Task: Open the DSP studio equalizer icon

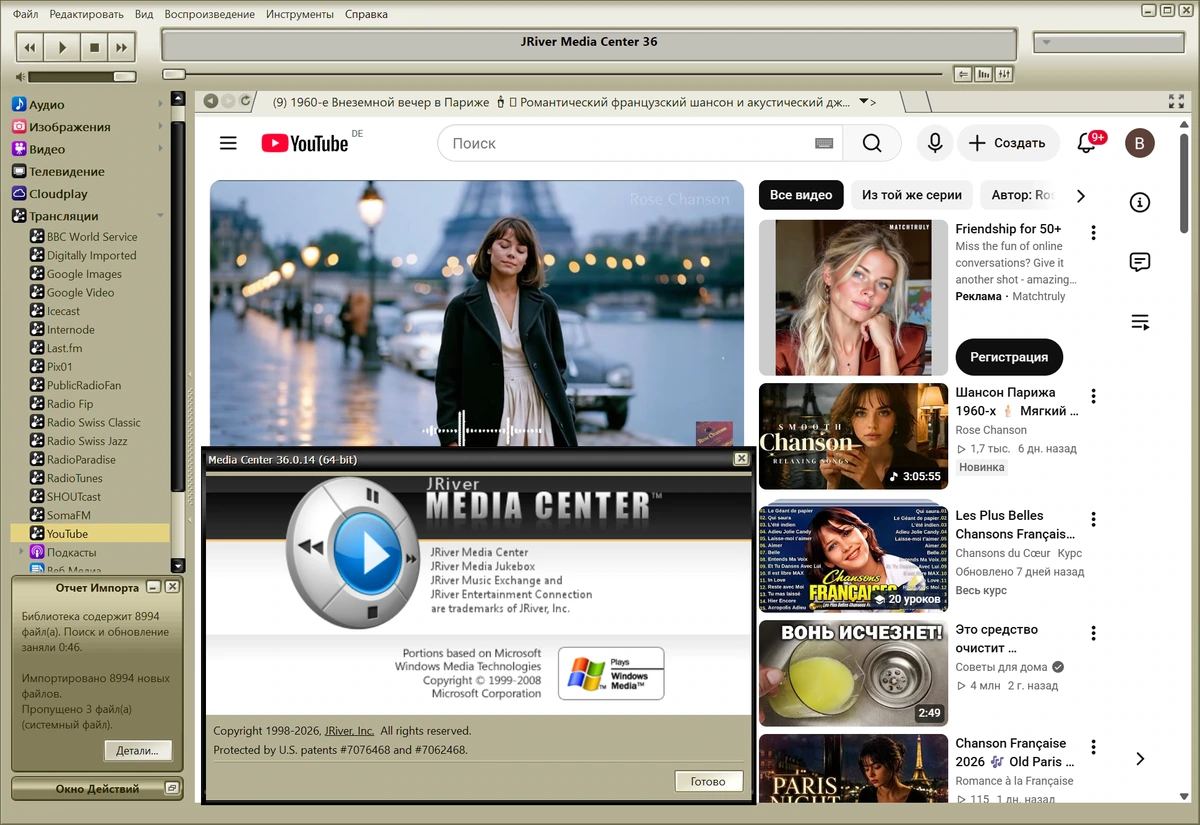Action: pos(1004,74)
